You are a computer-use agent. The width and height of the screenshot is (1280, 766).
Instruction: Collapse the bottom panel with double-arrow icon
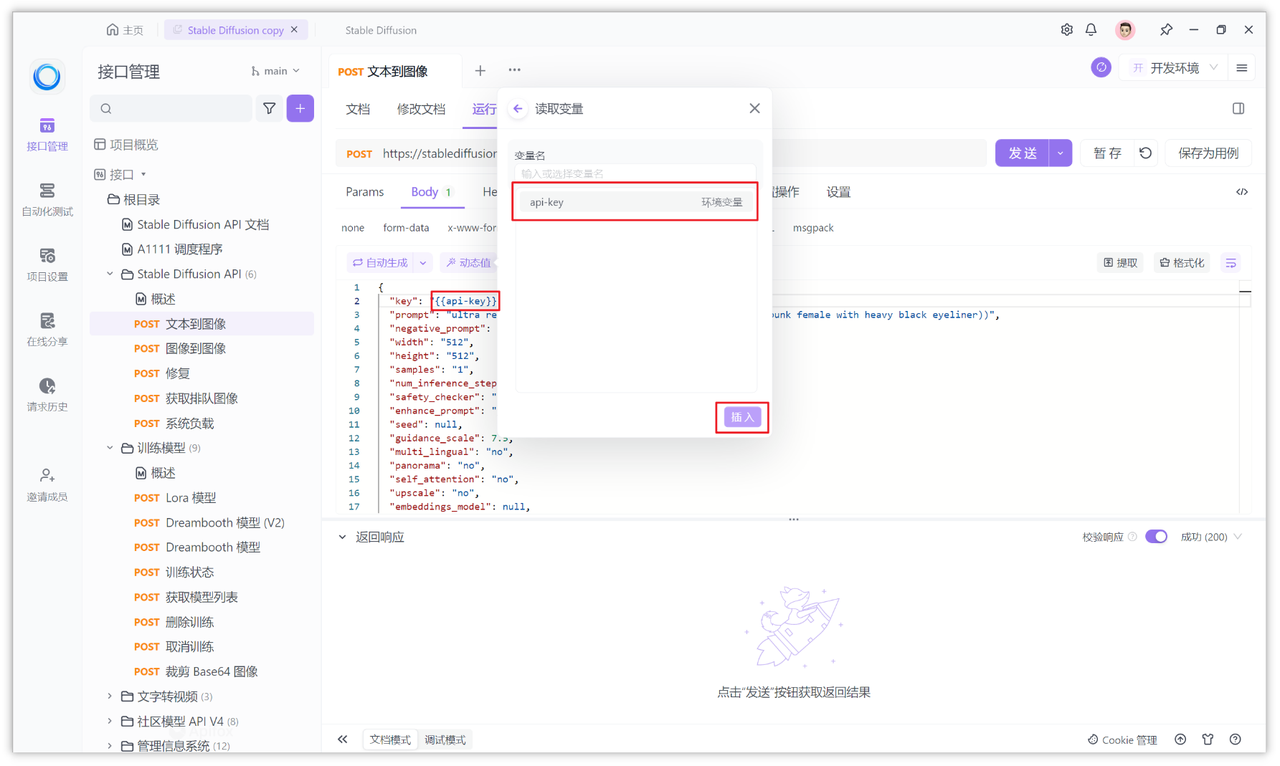343,739
